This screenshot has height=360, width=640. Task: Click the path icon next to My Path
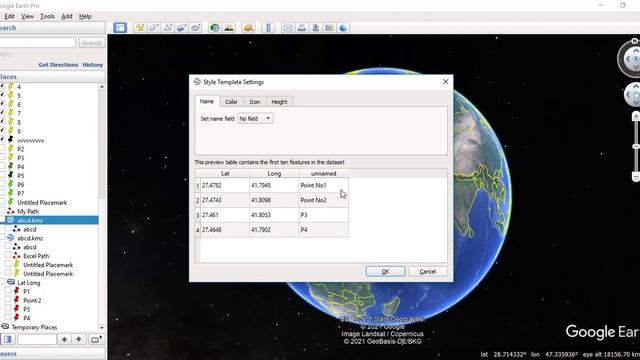pos(11,211)
